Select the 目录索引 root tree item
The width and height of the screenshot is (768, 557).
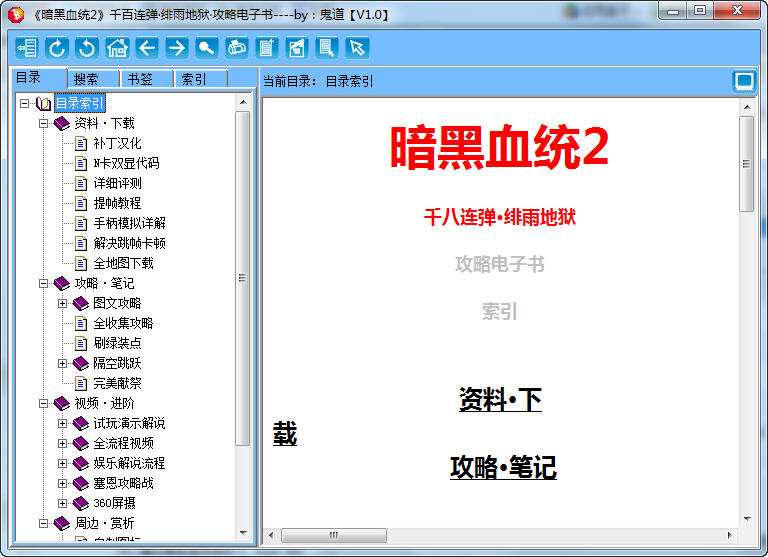79,103
